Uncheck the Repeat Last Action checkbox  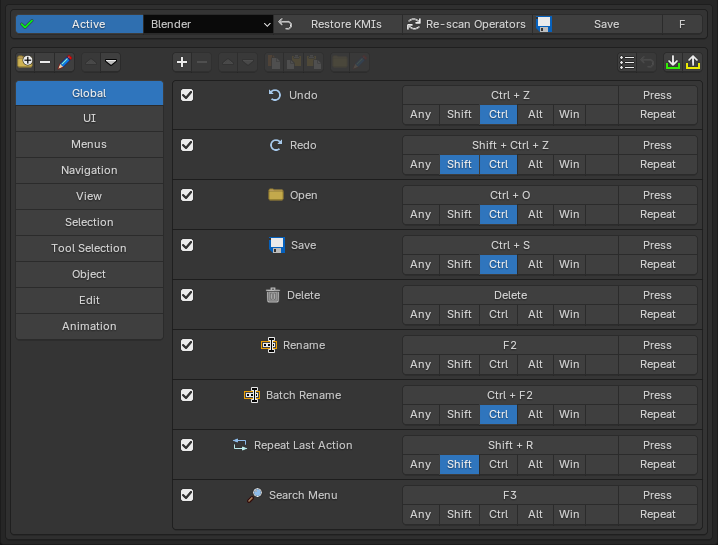click(187, 445)
